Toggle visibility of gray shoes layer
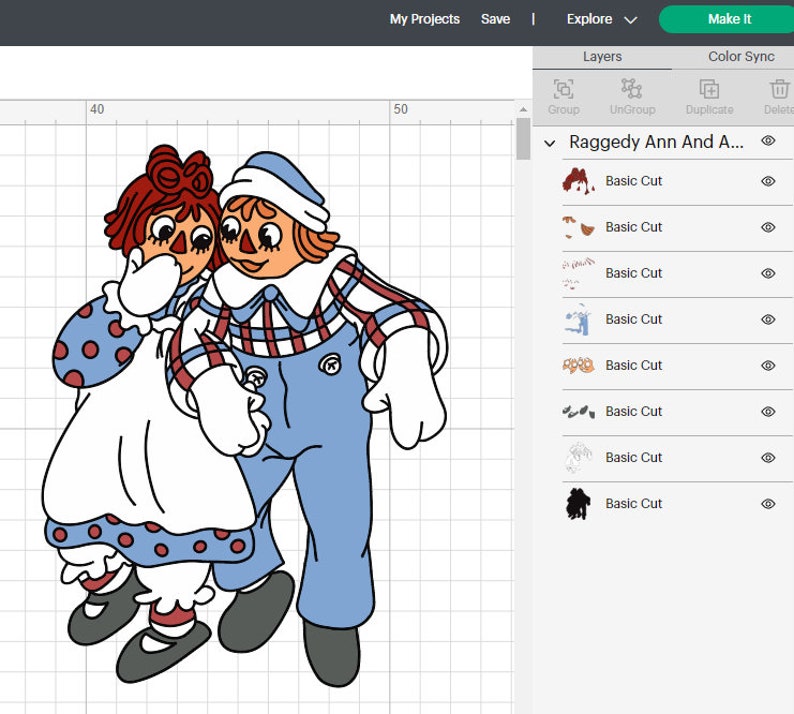 [768, 412]
